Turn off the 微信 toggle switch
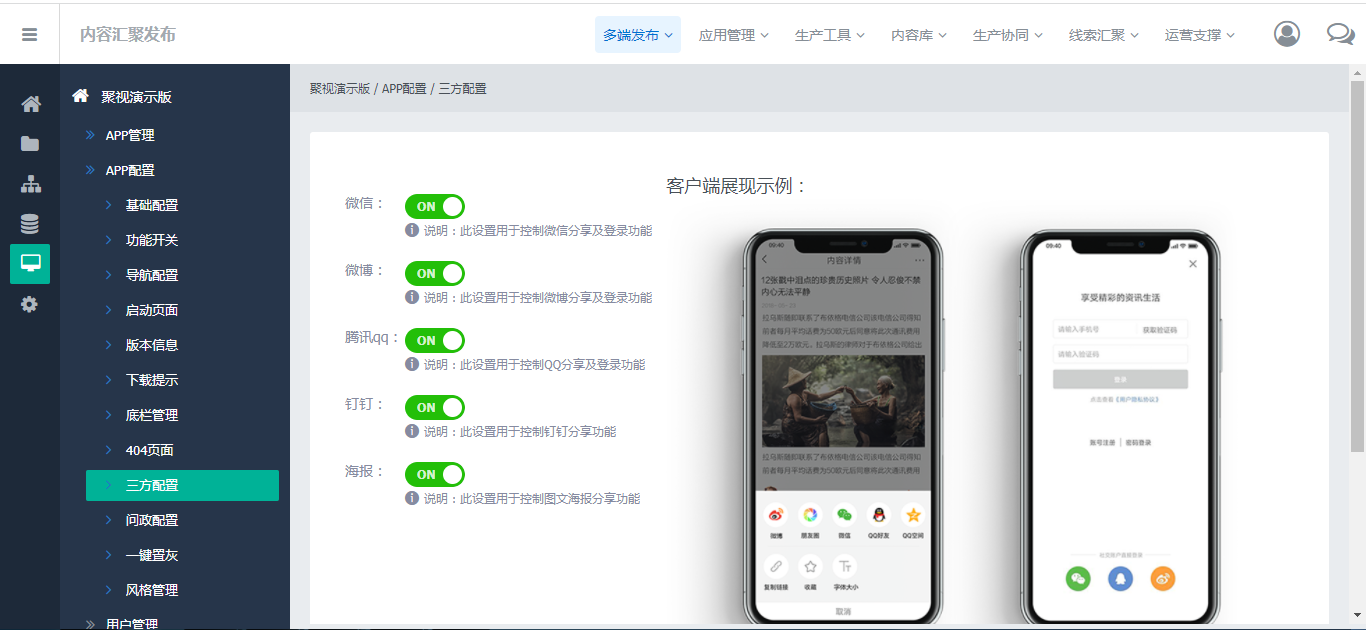Viewport: 1366px width, 630px height. coord(435,206)
